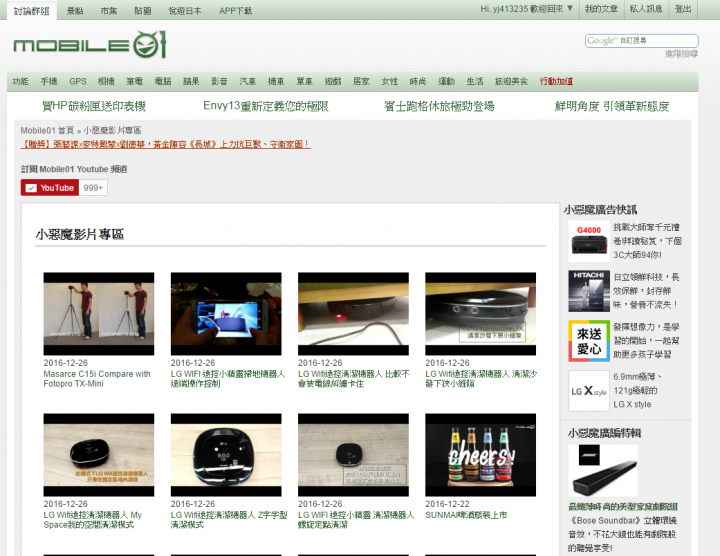Select 功能 in the green category bar
The width and height of the screenshot is (720, 556).
(20, 81)
